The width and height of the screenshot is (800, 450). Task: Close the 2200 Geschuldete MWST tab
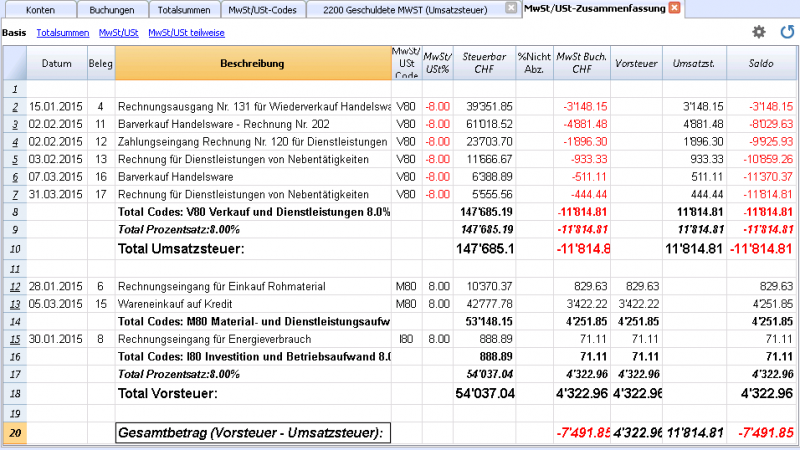point(510,8)
